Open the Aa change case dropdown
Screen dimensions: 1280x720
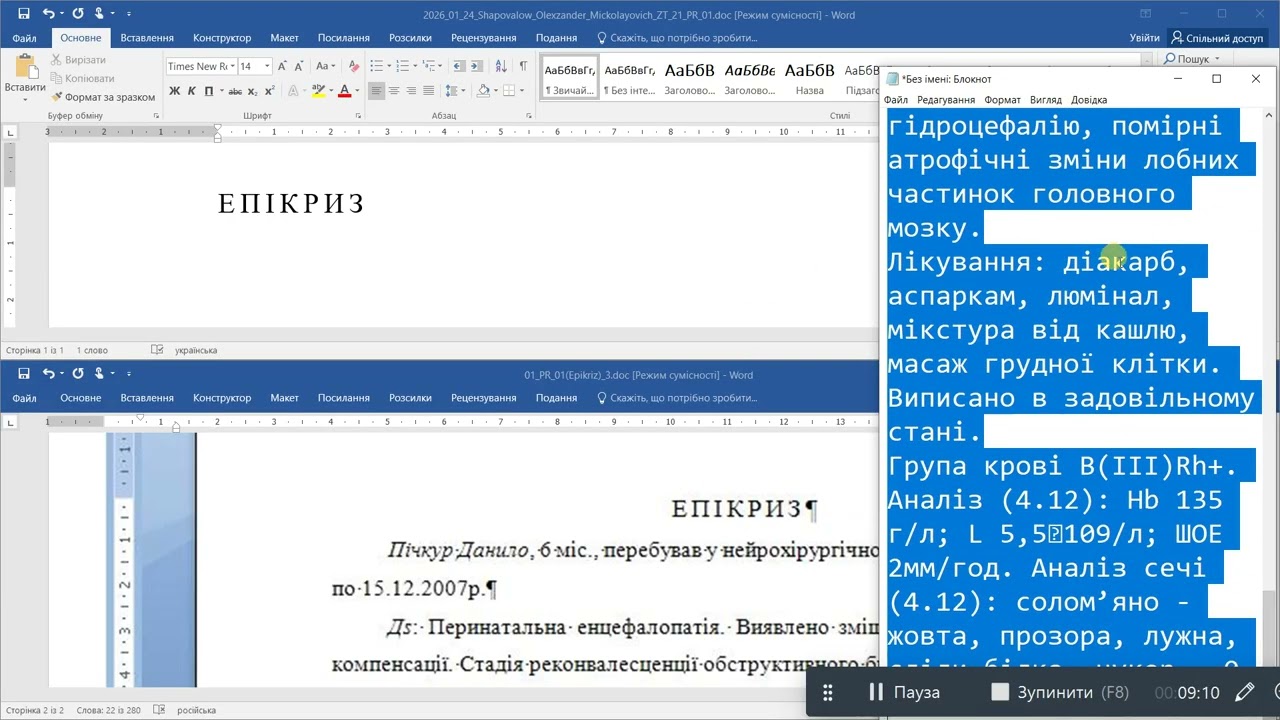326,66
